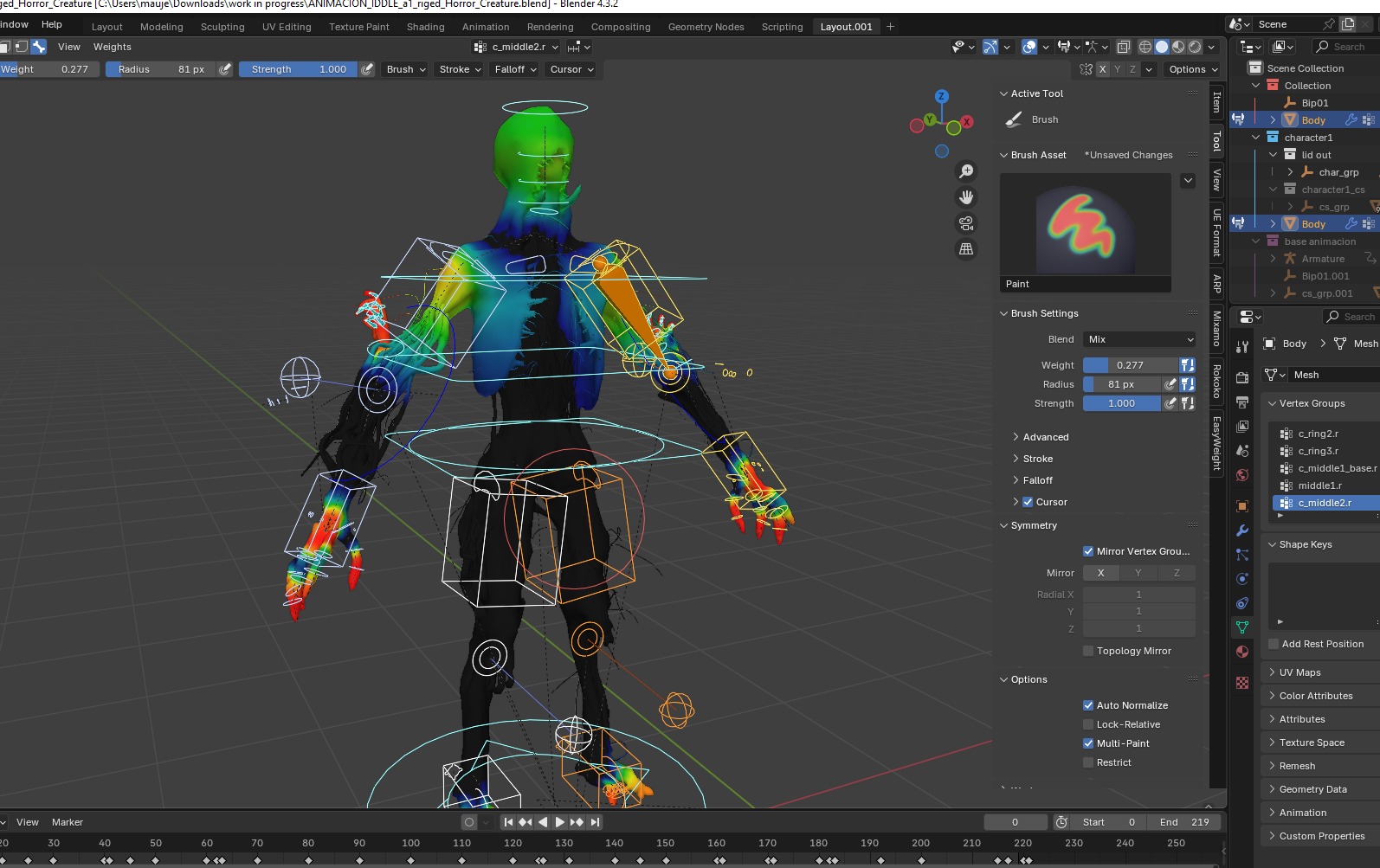Open the Physics properties tab icon
Viewport: 1380px width, 868px height.
coord(1242,578)
